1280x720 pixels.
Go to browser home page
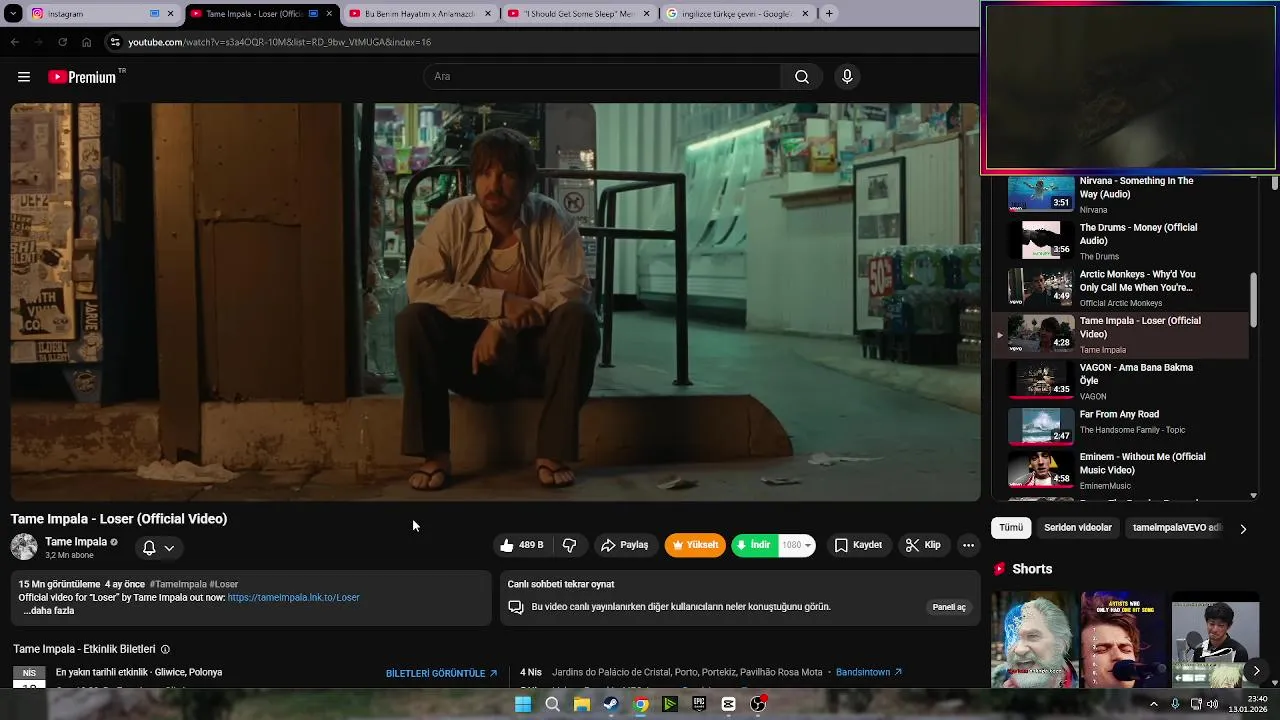coord(86,42)
